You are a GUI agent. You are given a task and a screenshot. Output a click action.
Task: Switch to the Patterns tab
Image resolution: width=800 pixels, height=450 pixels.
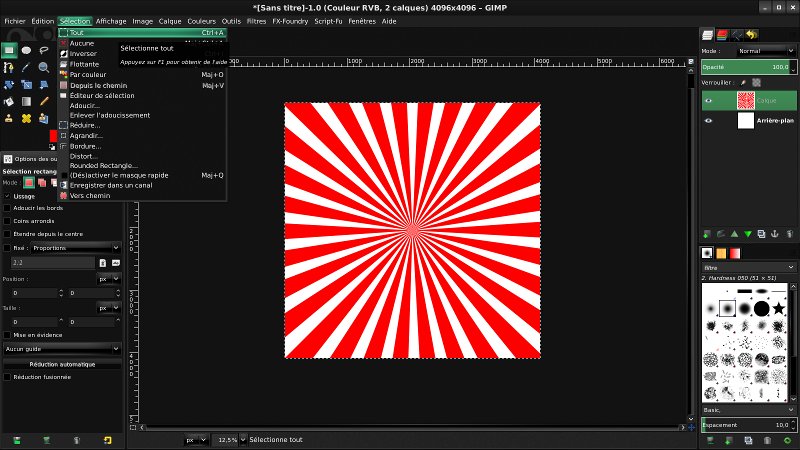click(x=721, y=253)
